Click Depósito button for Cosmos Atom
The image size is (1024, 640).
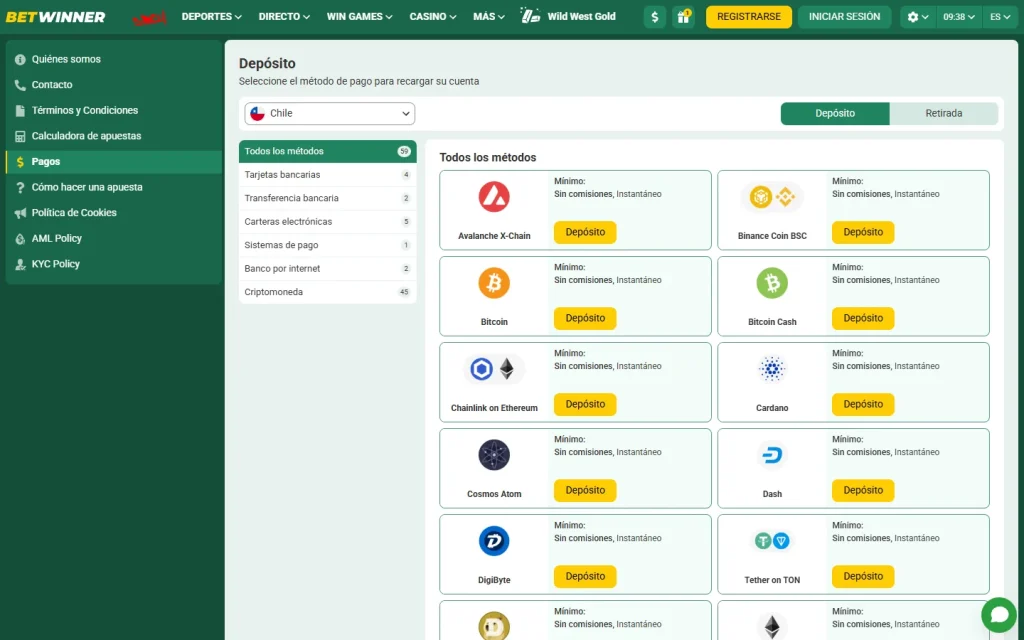585,490
